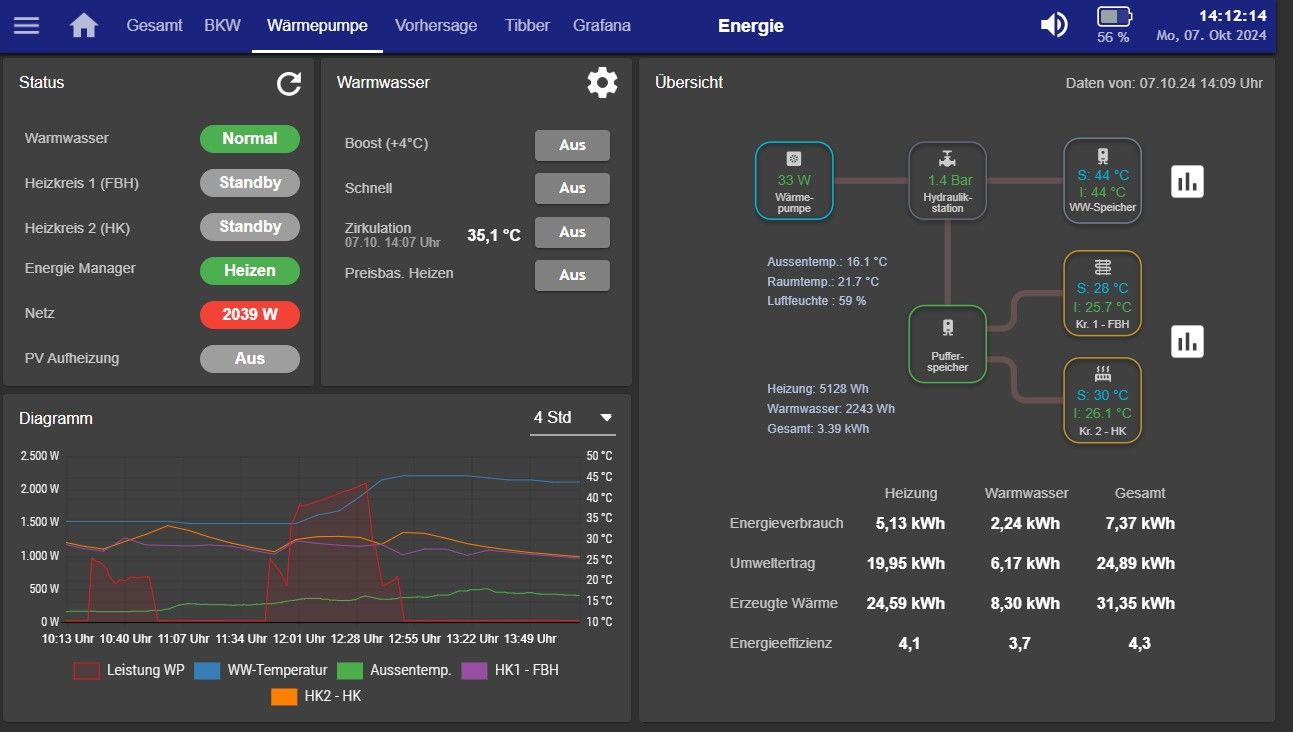Click the Netz 2039 W pill
This screenshot has height=732, width=1293.
(x=250, y=314)
